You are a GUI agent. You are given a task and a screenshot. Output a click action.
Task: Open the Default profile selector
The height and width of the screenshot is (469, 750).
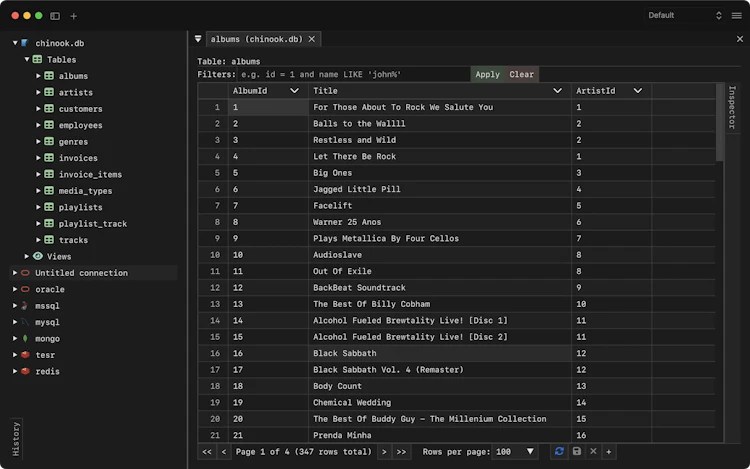[684, 15]
